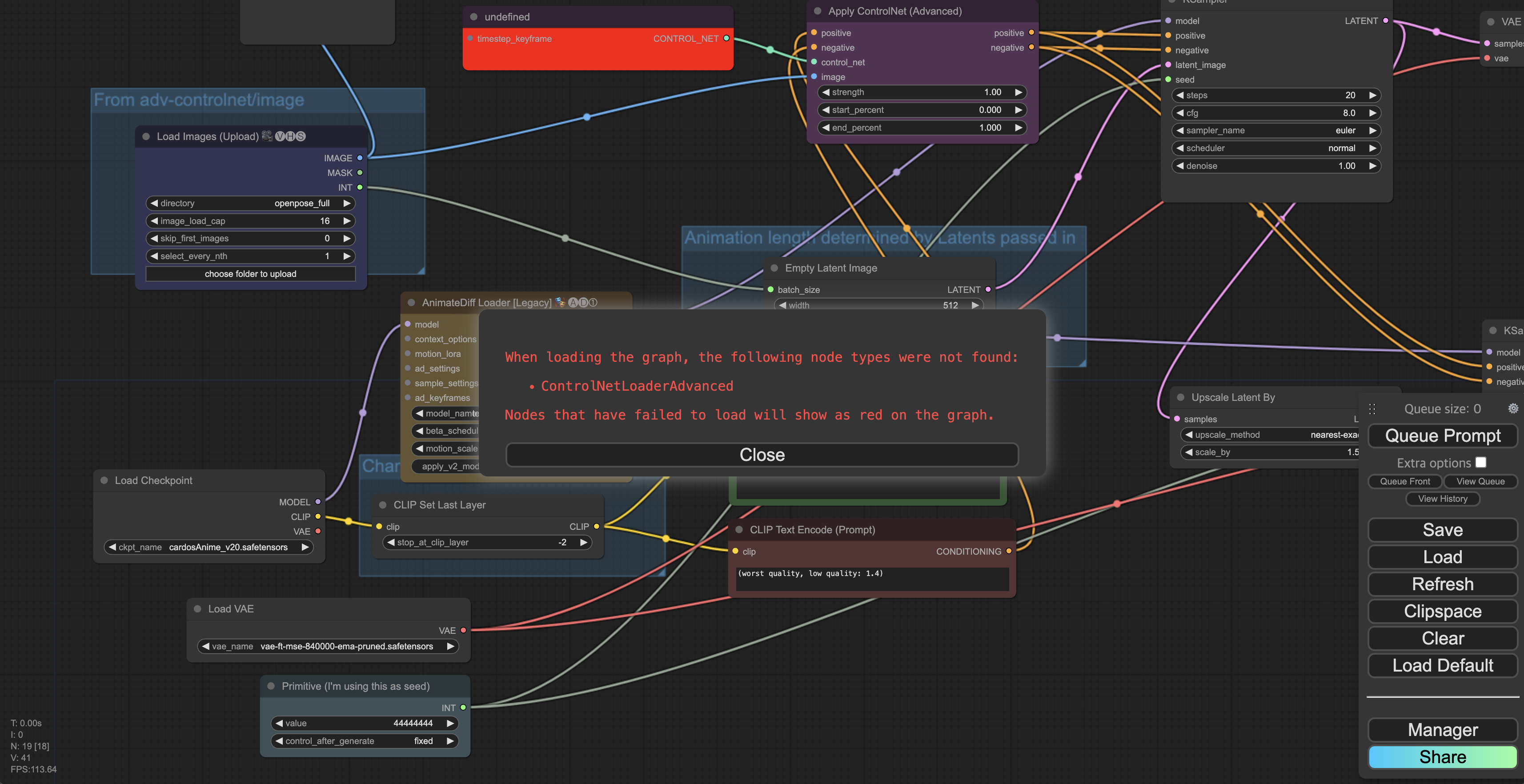The width and height of the screenshot is (1524, 784).
Task: Collapse the Load Checkpoint node dot
Action: 104,481
